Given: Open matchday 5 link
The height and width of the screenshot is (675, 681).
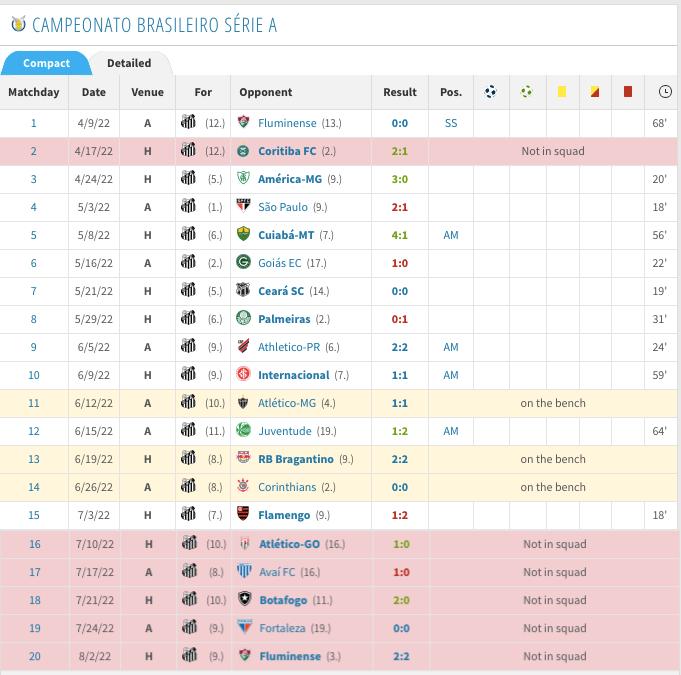Looking at the screenshot, I should pyautogui.click(x=33, y=235).
